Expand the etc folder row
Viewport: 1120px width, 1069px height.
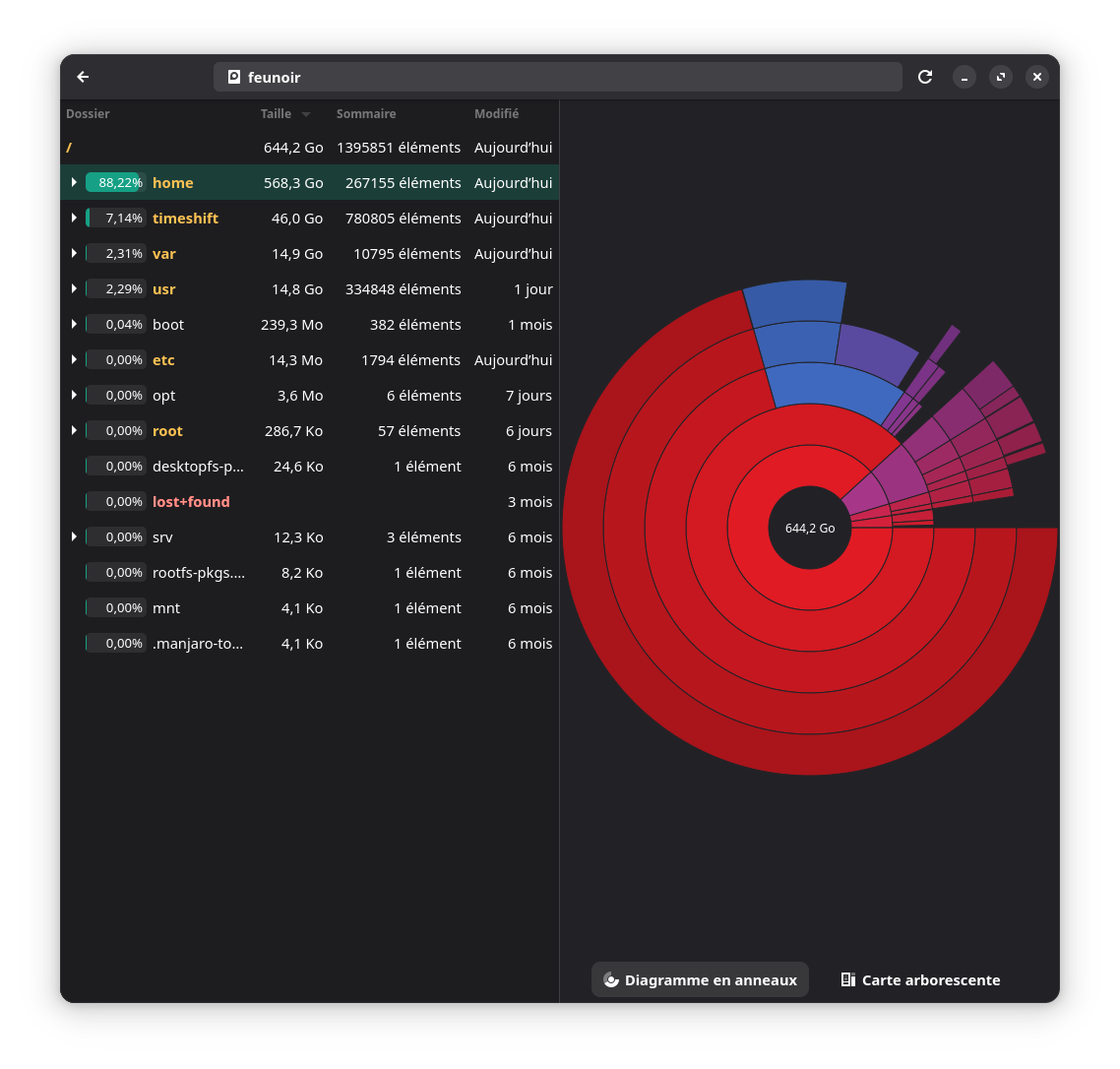pos(74,359)
